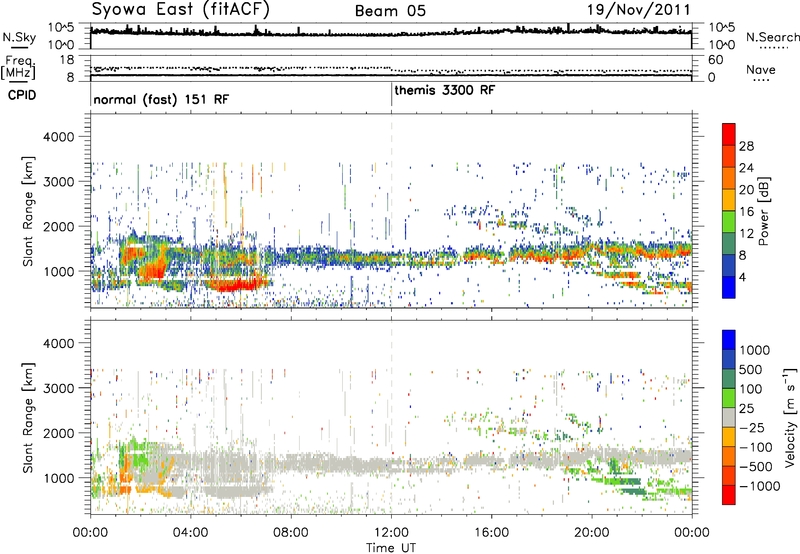Image resolution: width=800 pixels, height=554 pixels.
Task: Click the 'Power [dB]' colorbar label
Action: [x=764, y=211]
